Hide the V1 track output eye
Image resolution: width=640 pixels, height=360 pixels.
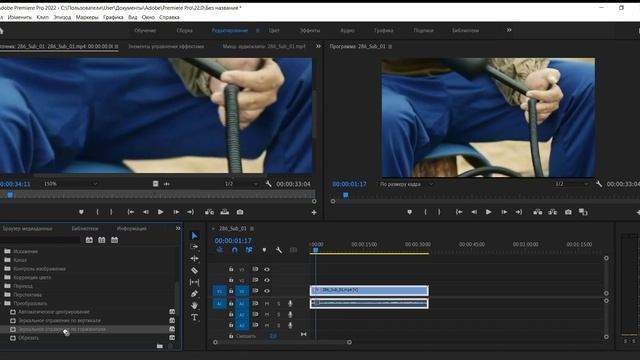pos(267,291)
